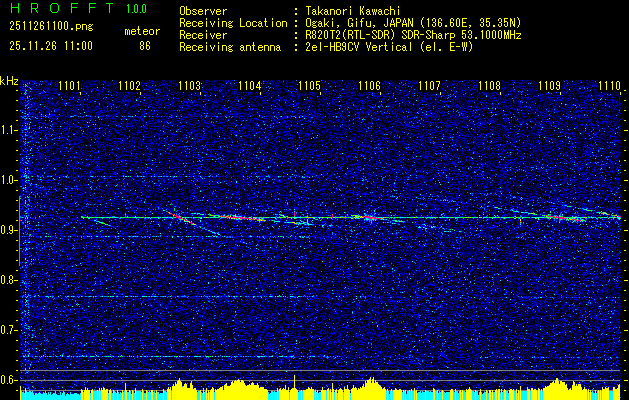Viewport: 629px width, 400px height.
Task: Click the 0.8 frequency axis label
Action: (x=8, y=280)
